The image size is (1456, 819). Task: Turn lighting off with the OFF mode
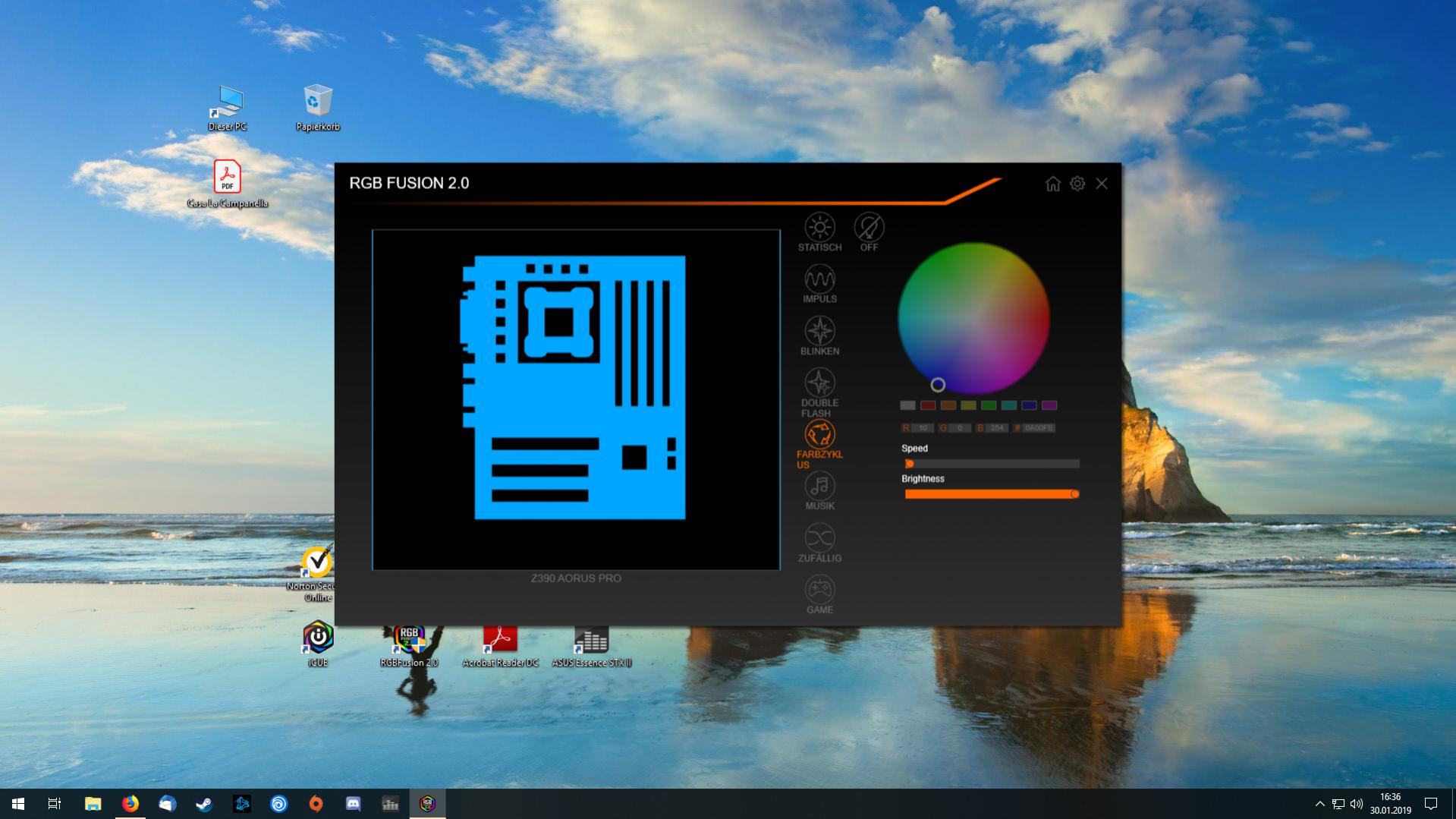pyautogui.click(x=869, y=232)
